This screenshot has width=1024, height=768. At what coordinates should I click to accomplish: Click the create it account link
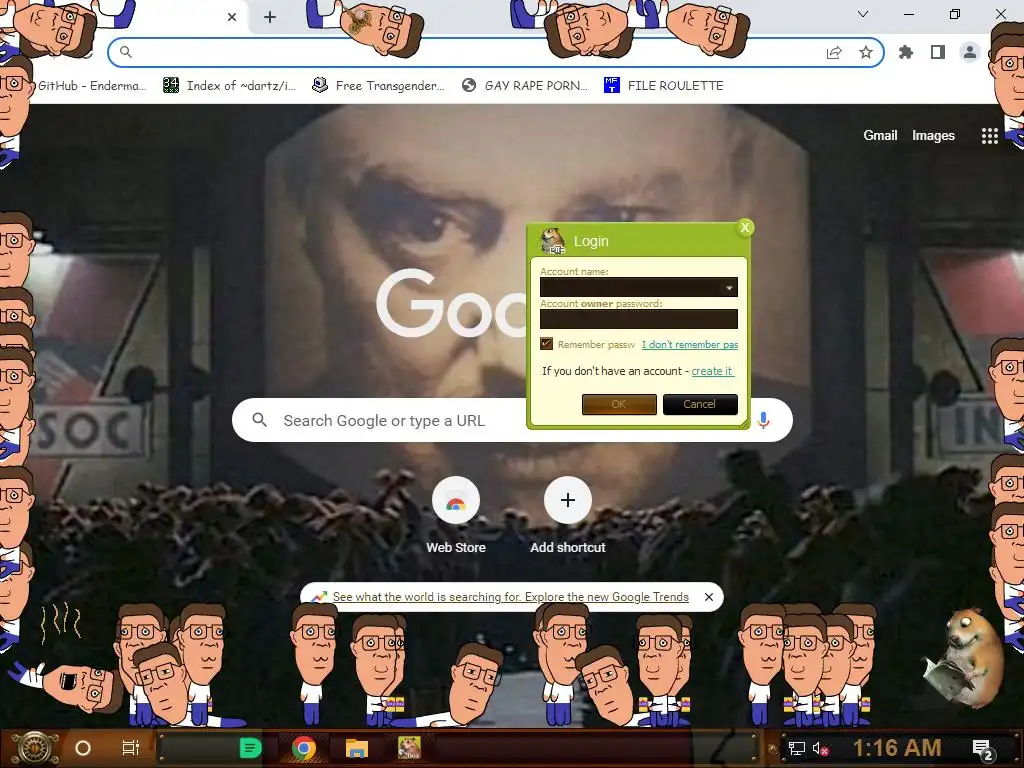(x=712, y=371)
